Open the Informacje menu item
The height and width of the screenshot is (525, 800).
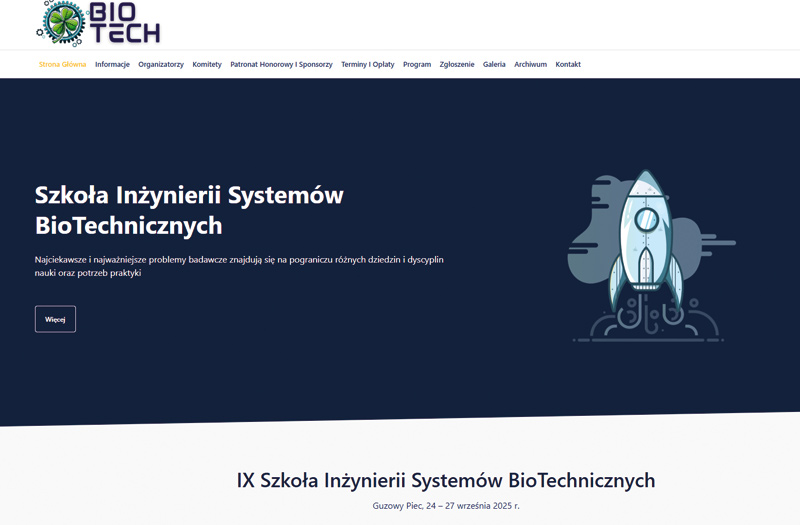(x=112, y=64)
